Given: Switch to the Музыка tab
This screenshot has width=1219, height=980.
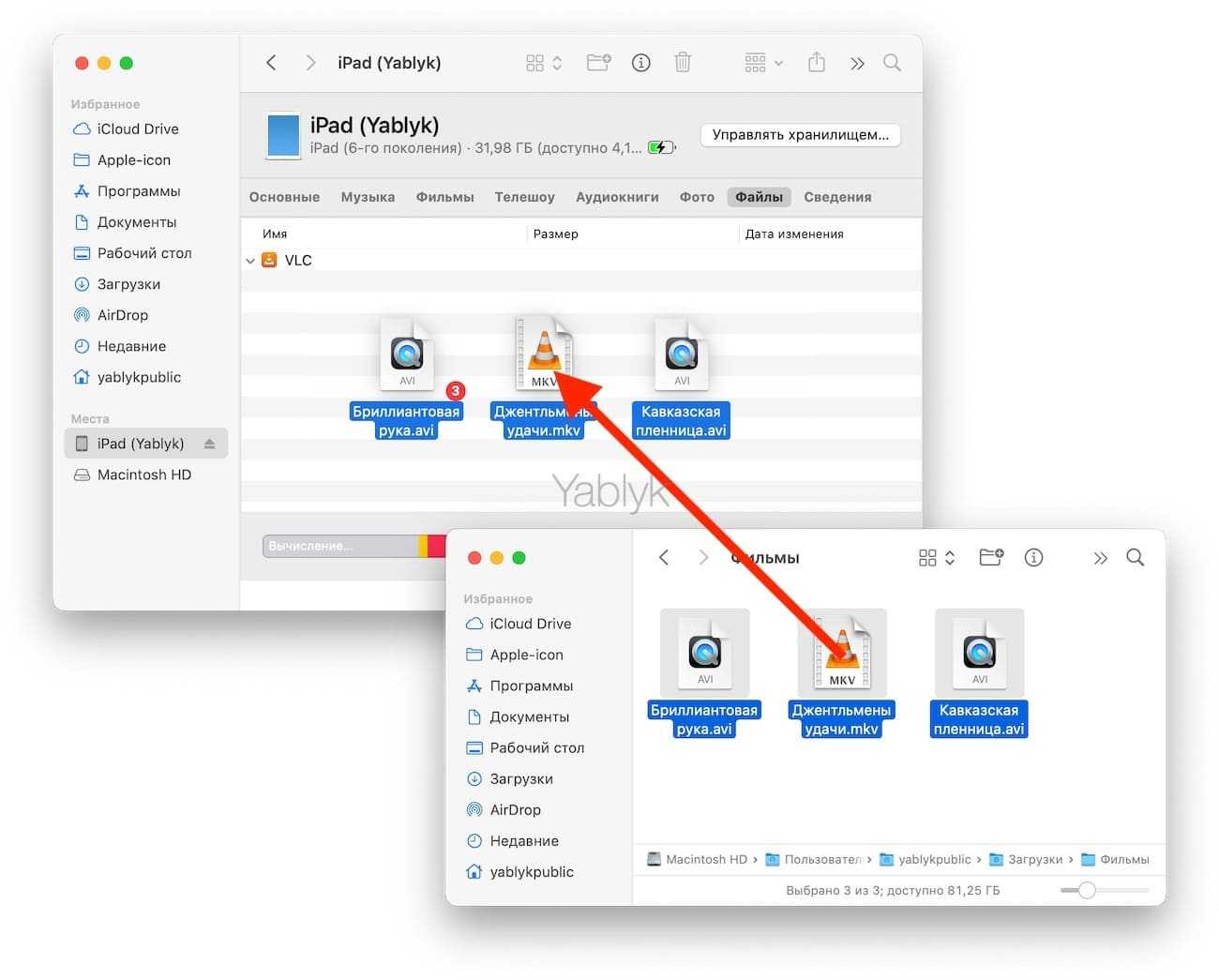Looking at the screenshot, I should [x=368, y=197].
